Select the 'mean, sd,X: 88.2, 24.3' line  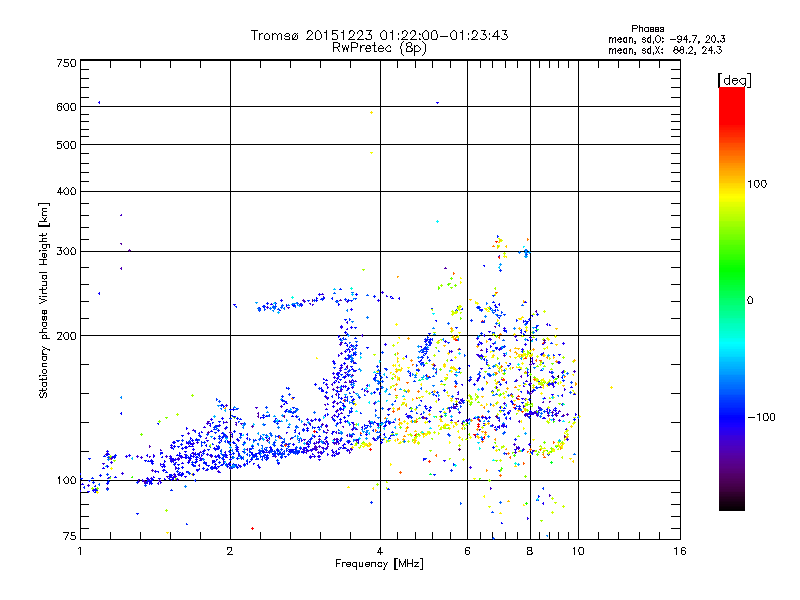(x=665, y=50)
